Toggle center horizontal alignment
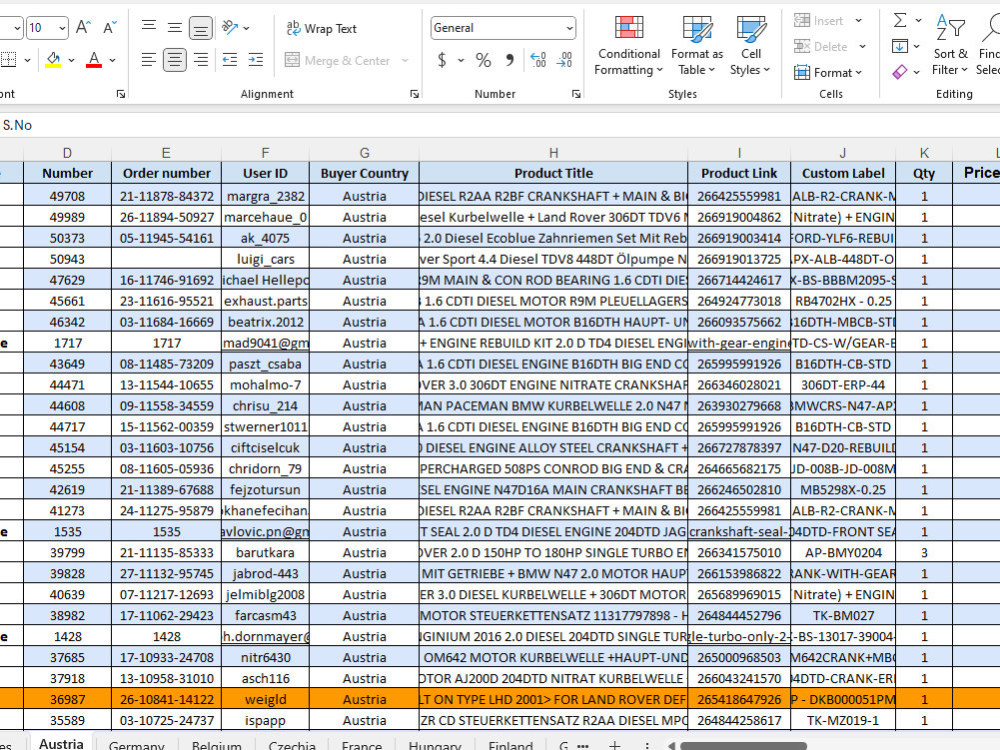Image resolution: width=1000 pixels, height=750 pixels. tap(174, 60)
